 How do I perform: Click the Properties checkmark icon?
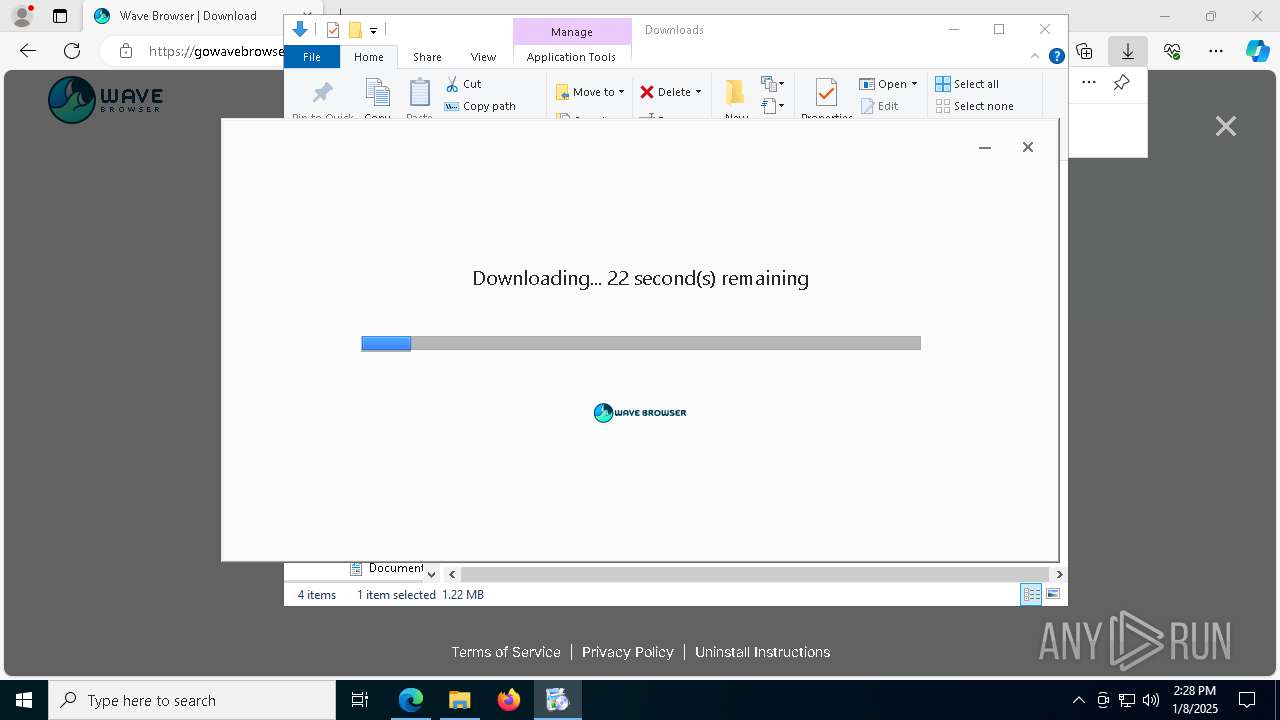[x=826, y=93]
